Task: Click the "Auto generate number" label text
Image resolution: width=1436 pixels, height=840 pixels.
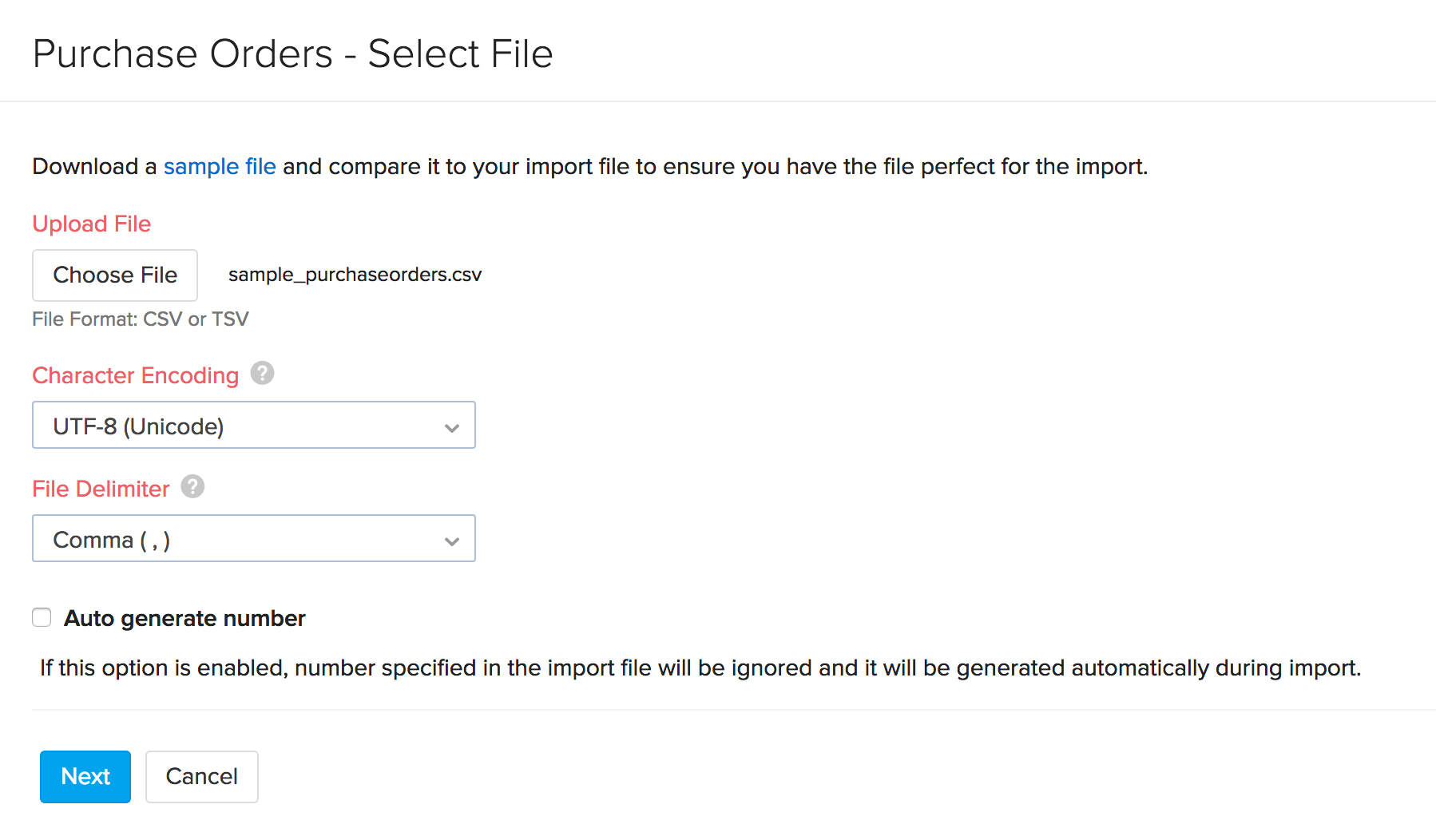Action: click(x=184, y=618)
